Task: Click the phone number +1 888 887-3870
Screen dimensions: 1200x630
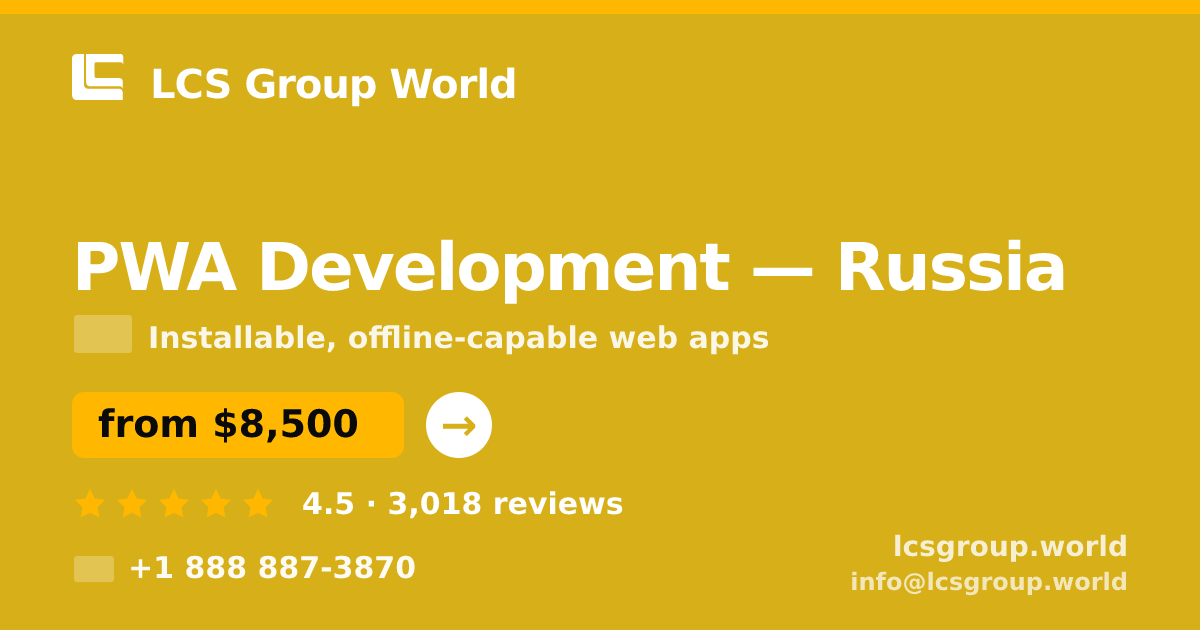Action: 272,569
